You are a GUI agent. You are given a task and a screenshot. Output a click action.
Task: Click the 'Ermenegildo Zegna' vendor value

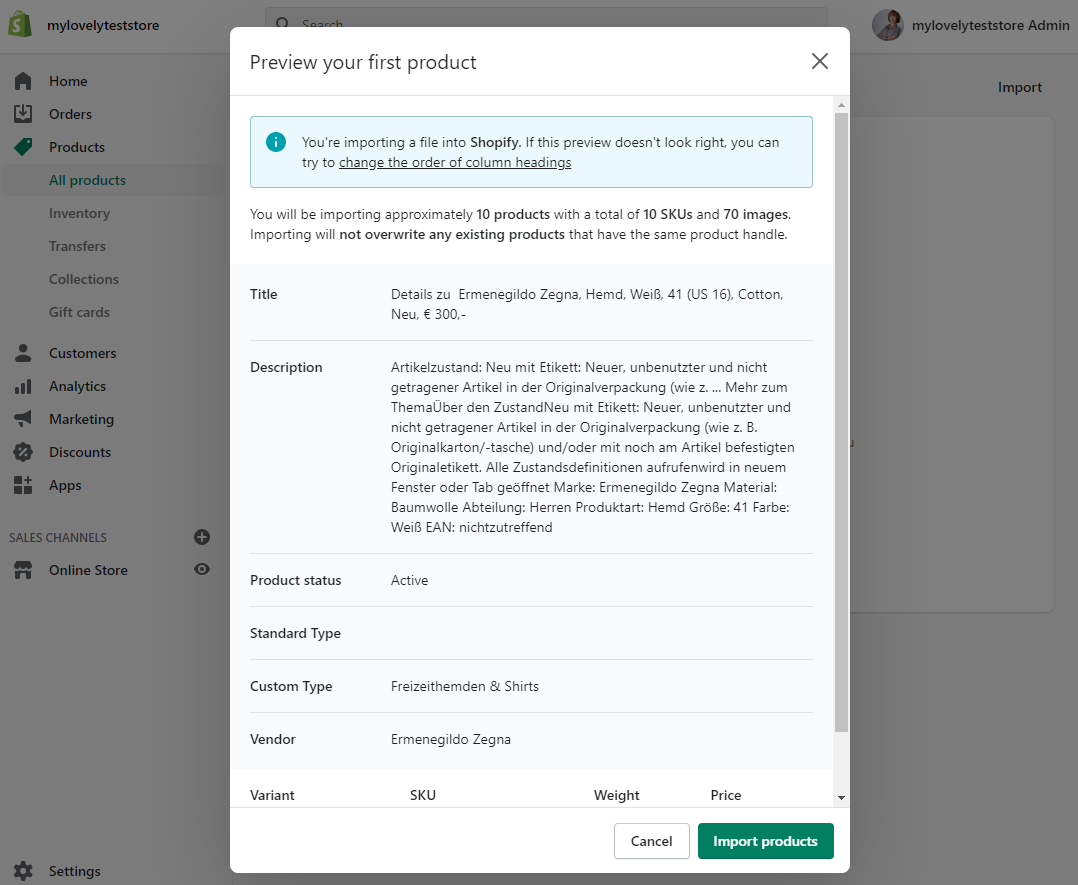[x=450, y=739]
